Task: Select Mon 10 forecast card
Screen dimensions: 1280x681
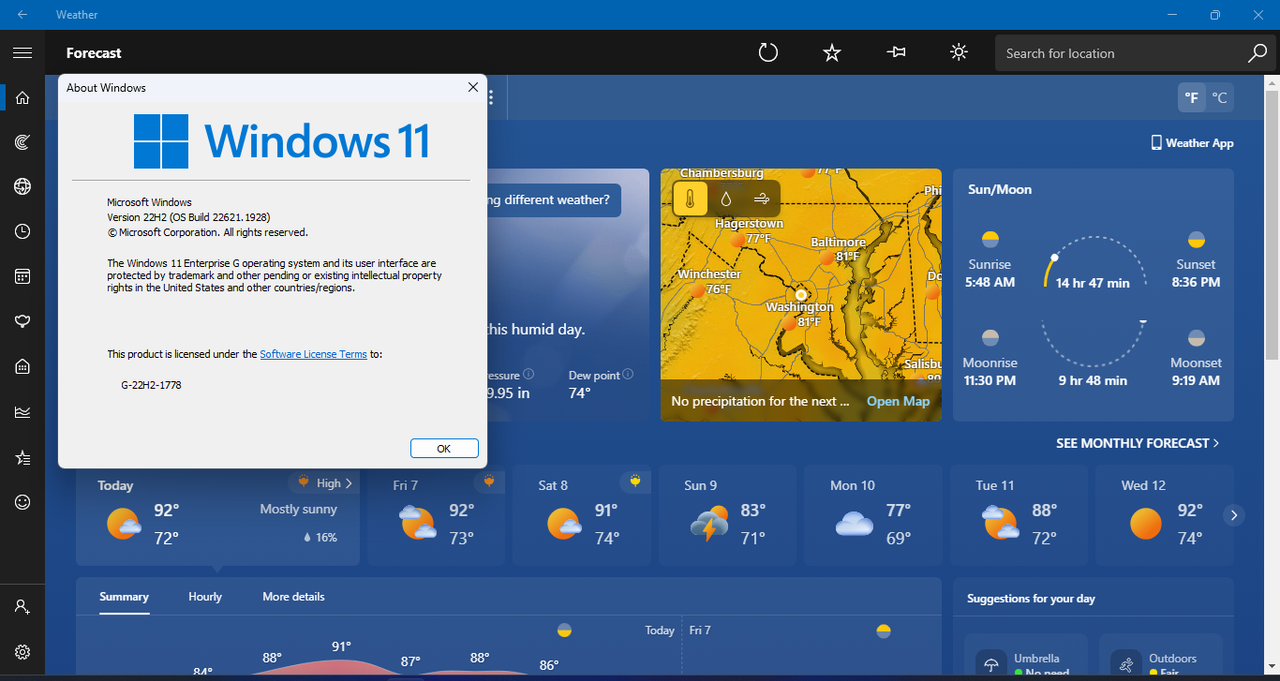Action: coord(874,516)
